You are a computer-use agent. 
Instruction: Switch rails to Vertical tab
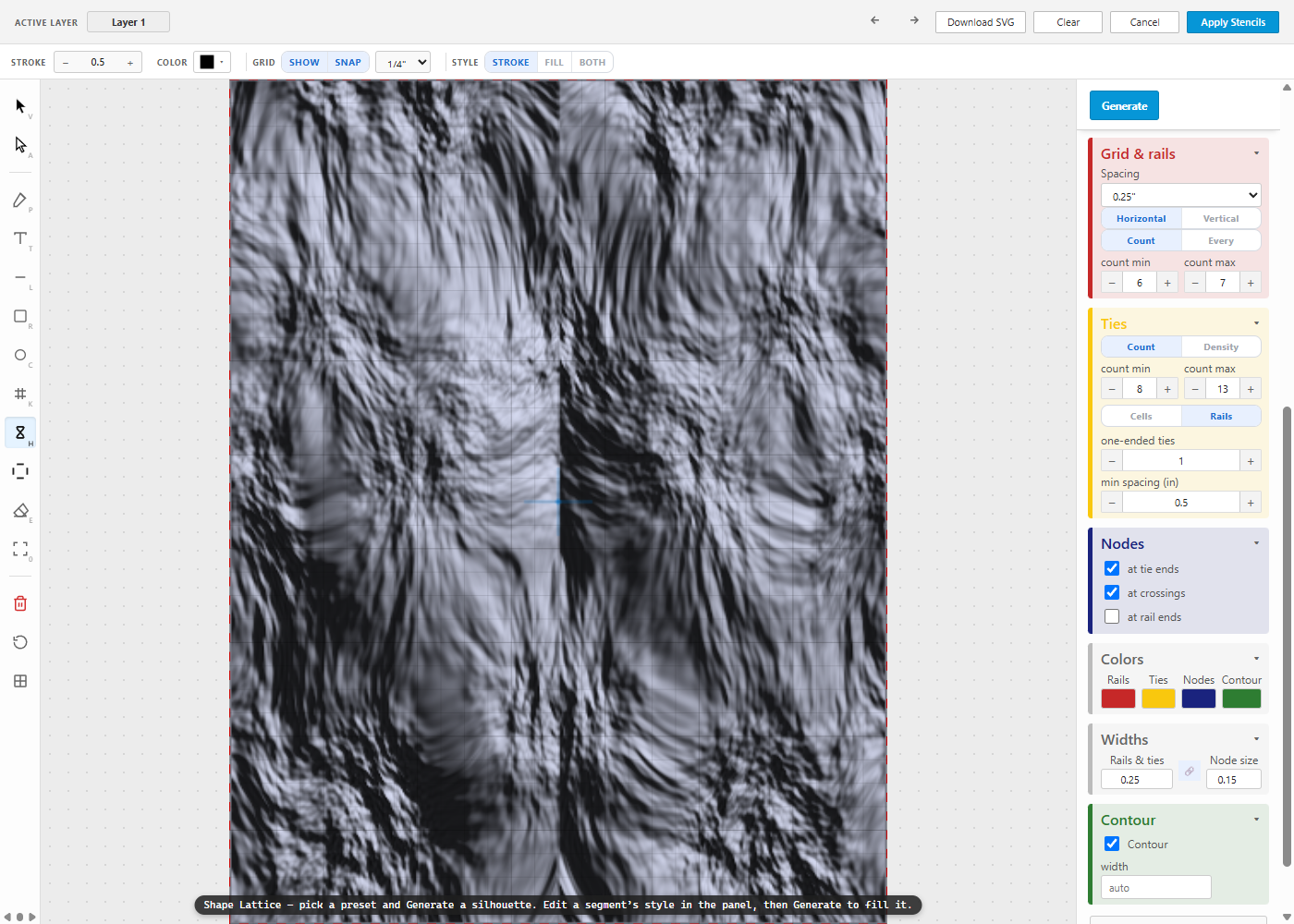(x=1221, y=219)
